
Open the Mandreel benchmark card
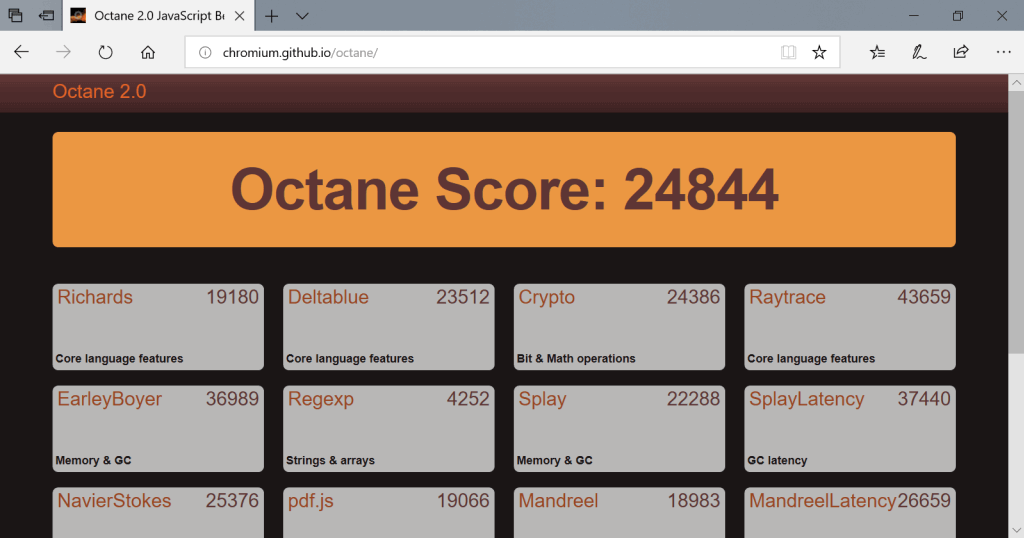pyautogui.click(x=619, y=513)
